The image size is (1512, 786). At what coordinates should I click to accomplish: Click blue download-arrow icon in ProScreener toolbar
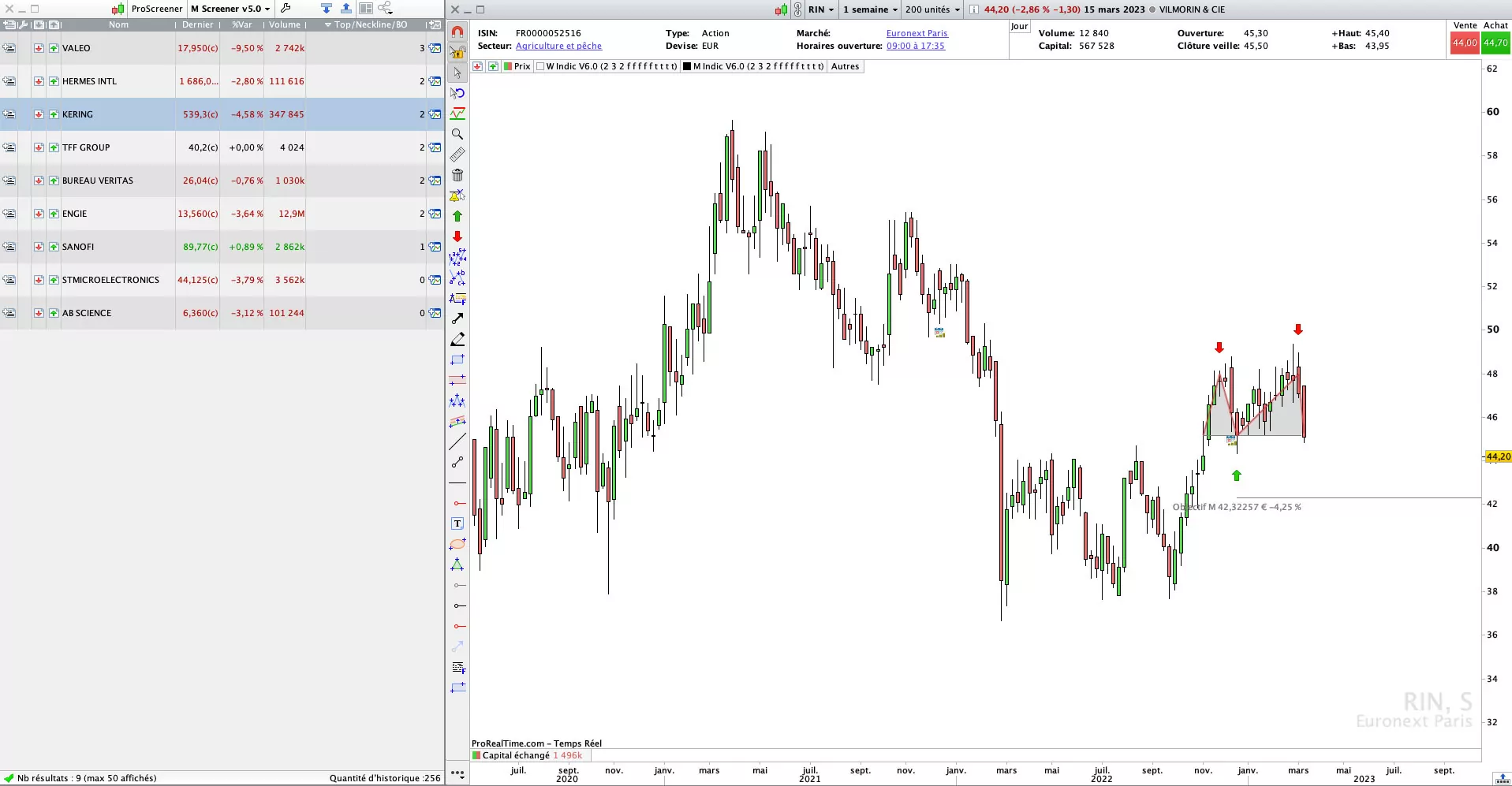point(327,9)
